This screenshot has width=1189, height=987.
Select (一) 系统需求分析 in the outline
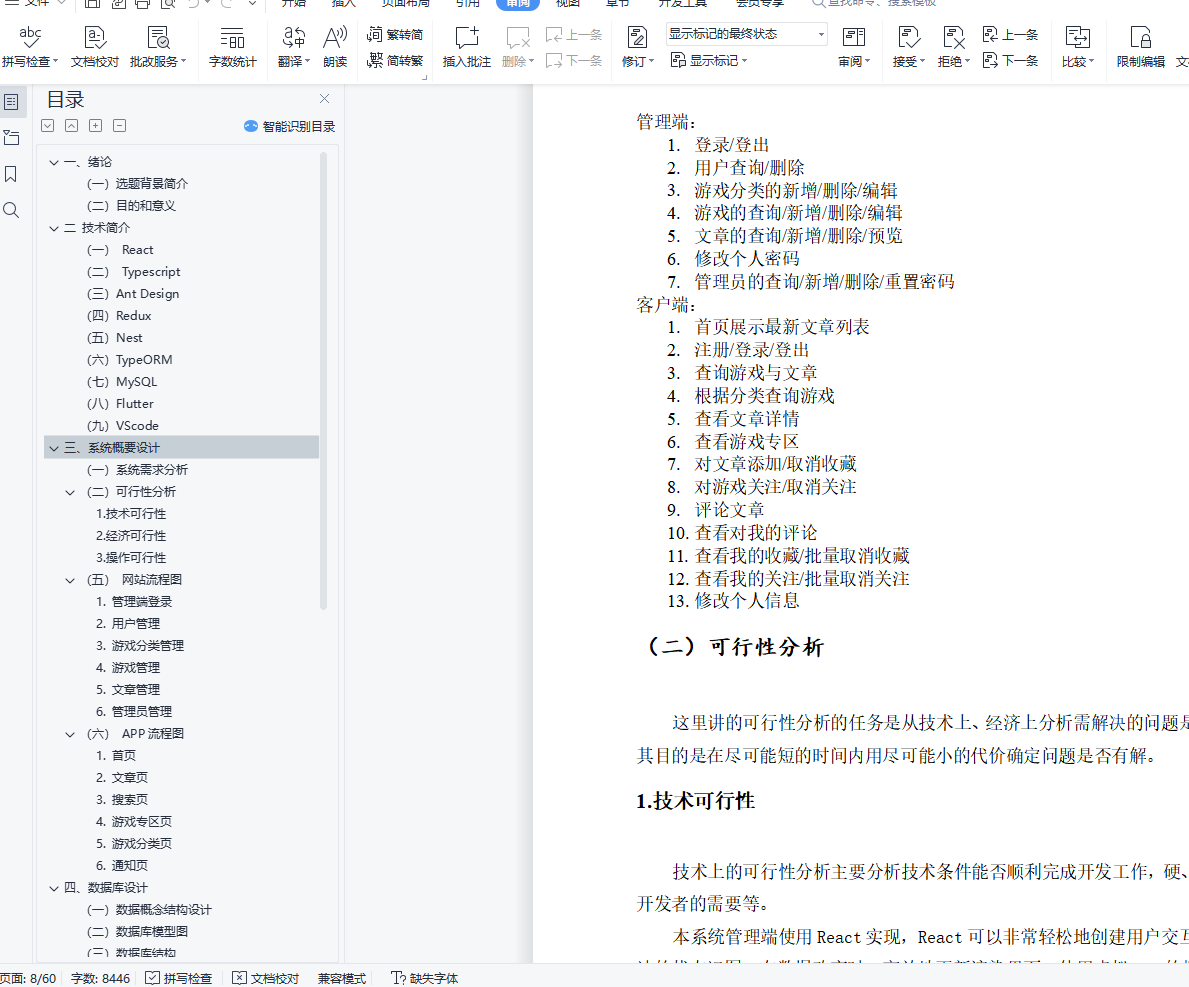(136, 470)
